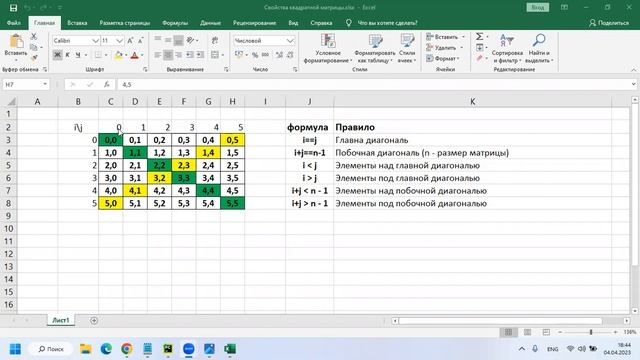Click the Условное форматирование icon
Image resolution: width=640 pixels, height=360 pixels.
pos(328,41)
